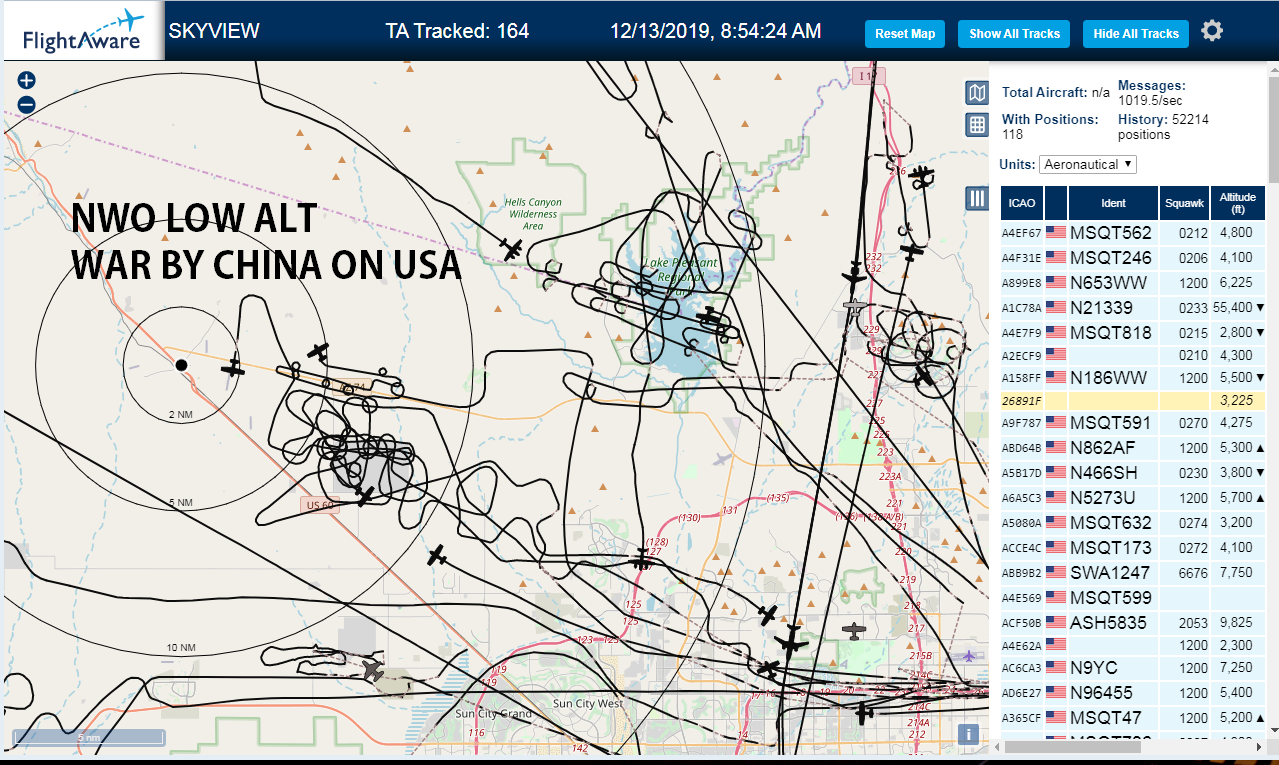This screenshot has width=1279, height=765.
Task: Select highlighted 26891F row
Action: click(1134, 400)
